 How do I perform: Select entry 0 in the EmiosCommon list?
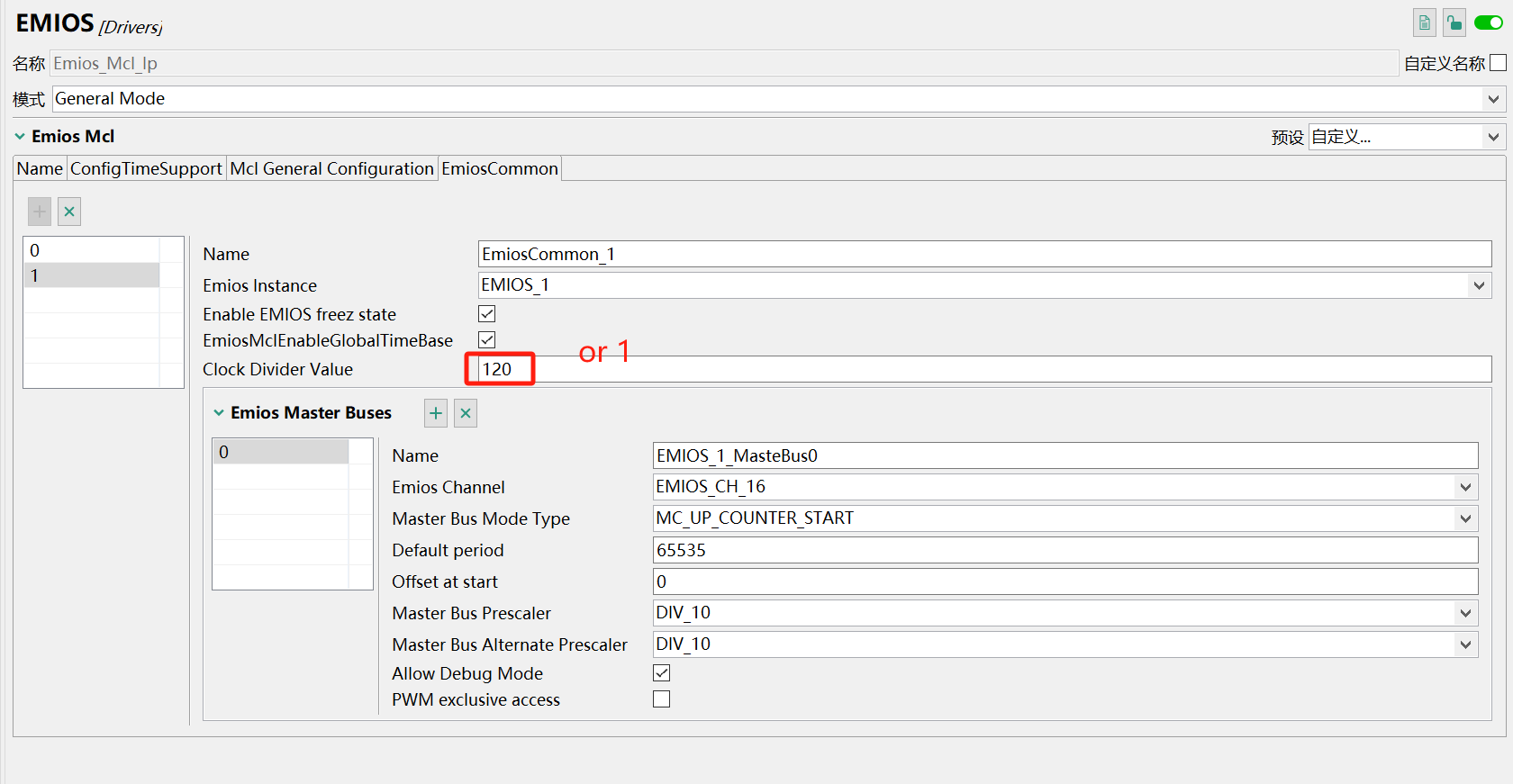91,250
